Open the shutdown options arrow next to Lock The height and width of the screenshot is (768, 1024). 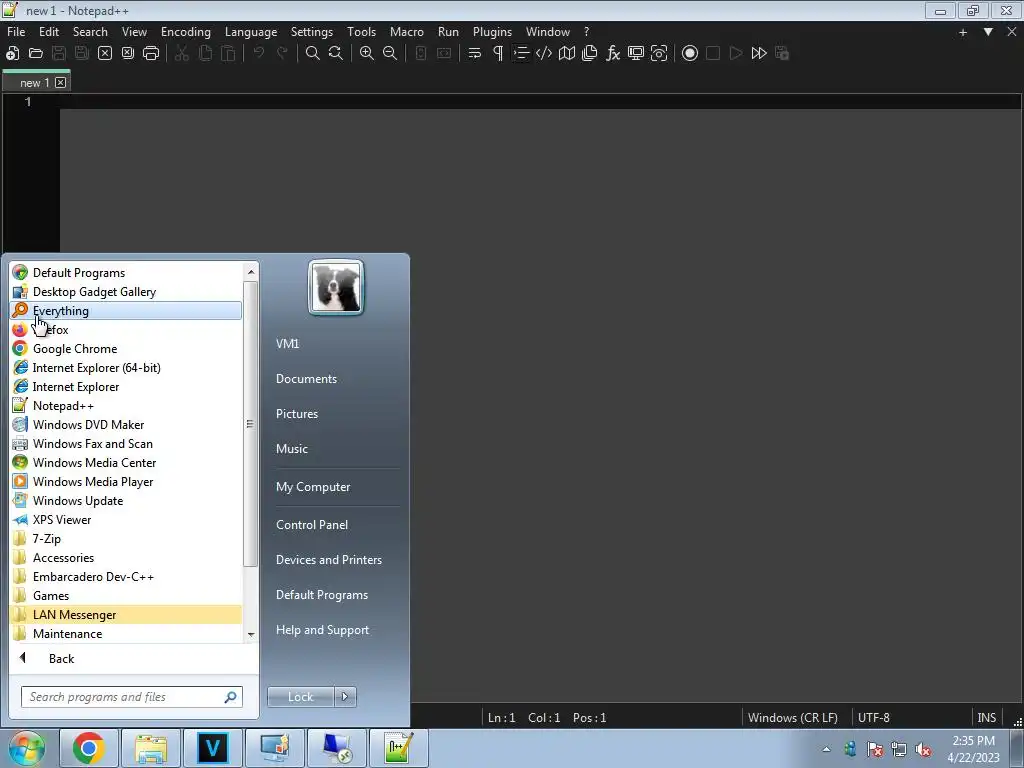(345, 697)
